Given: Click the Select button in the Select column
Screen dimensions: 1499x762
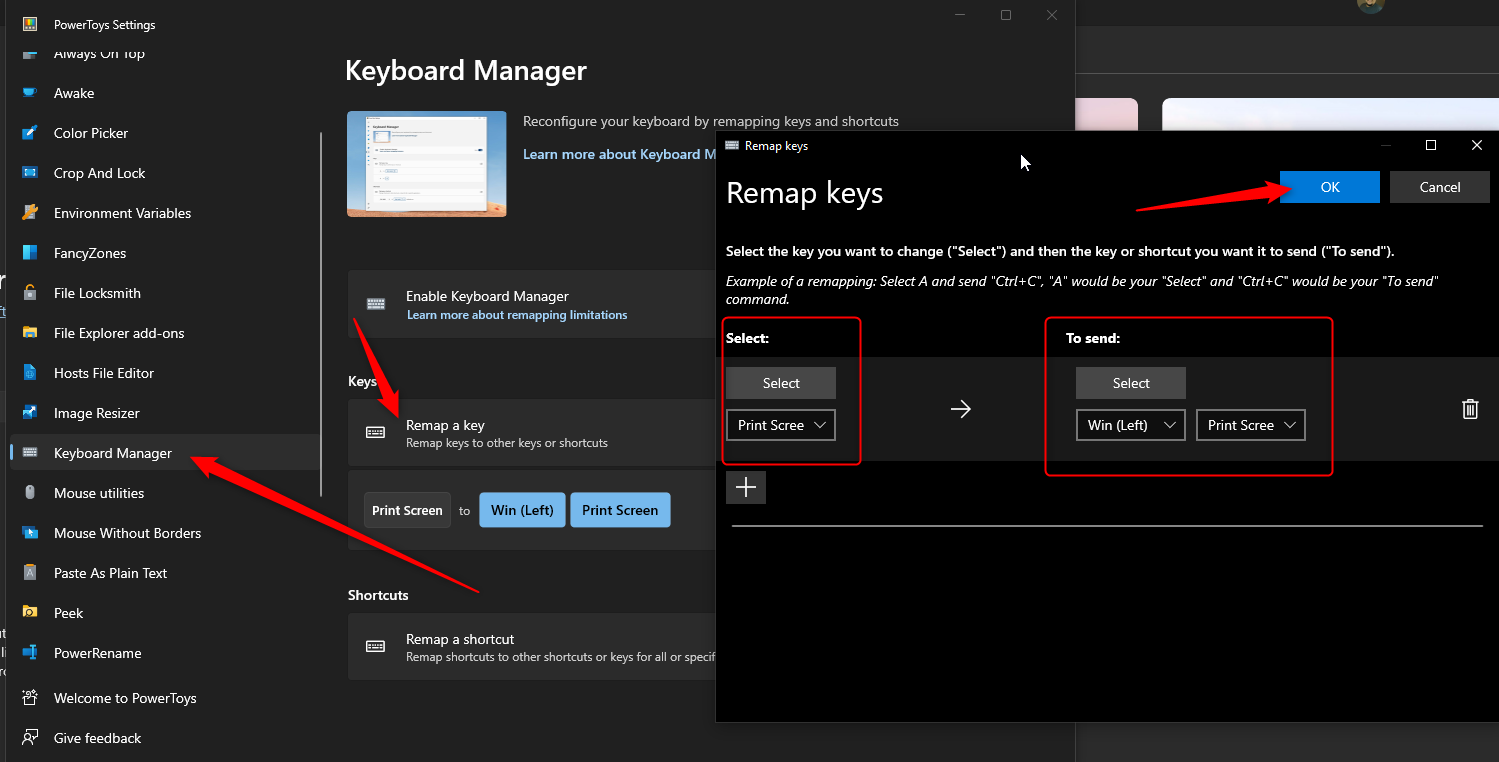Looking at the screenshot, I should click(780, 383).
